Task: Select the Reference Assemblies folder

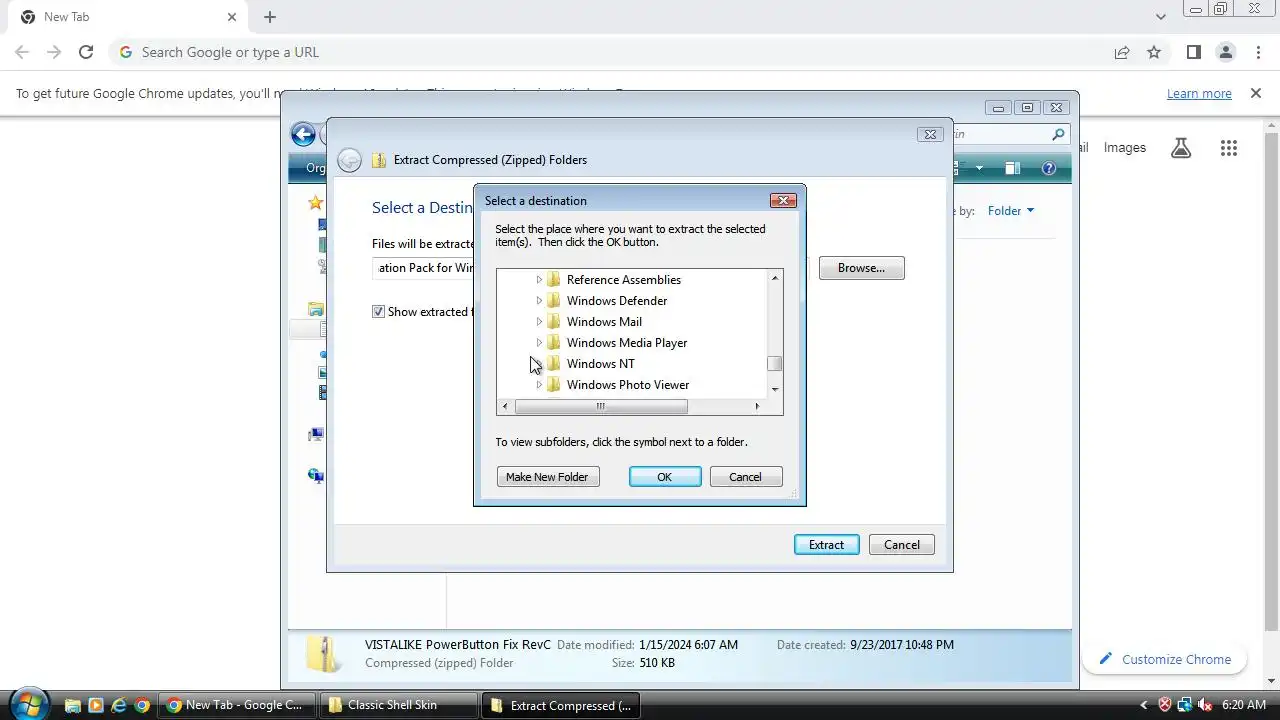Action: (x=624, y=280)
